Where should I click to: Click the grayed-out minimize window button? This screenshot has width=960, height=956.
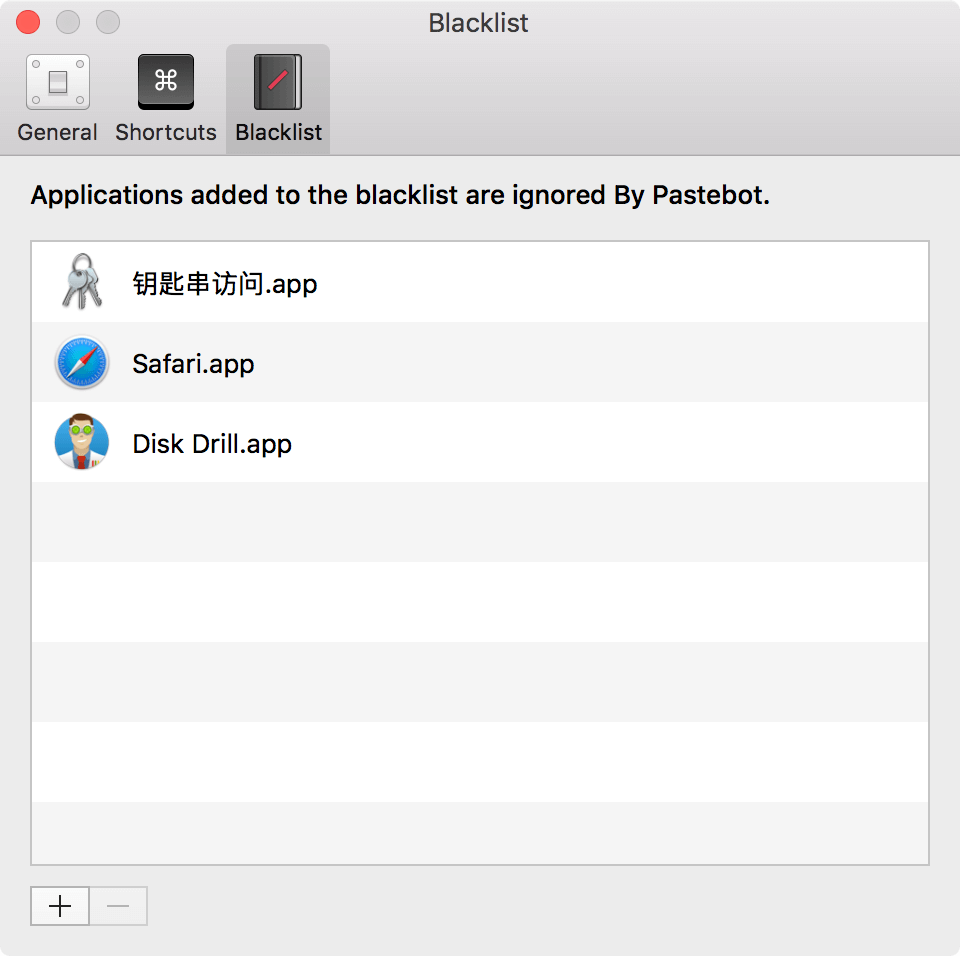point(68,23)
